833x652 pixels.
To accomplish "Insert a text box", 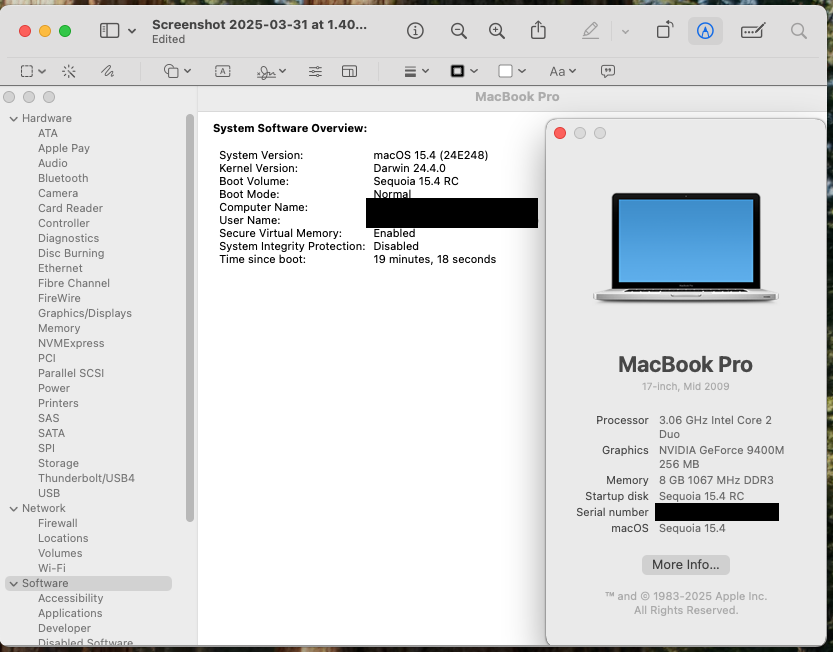I will 223,71.
